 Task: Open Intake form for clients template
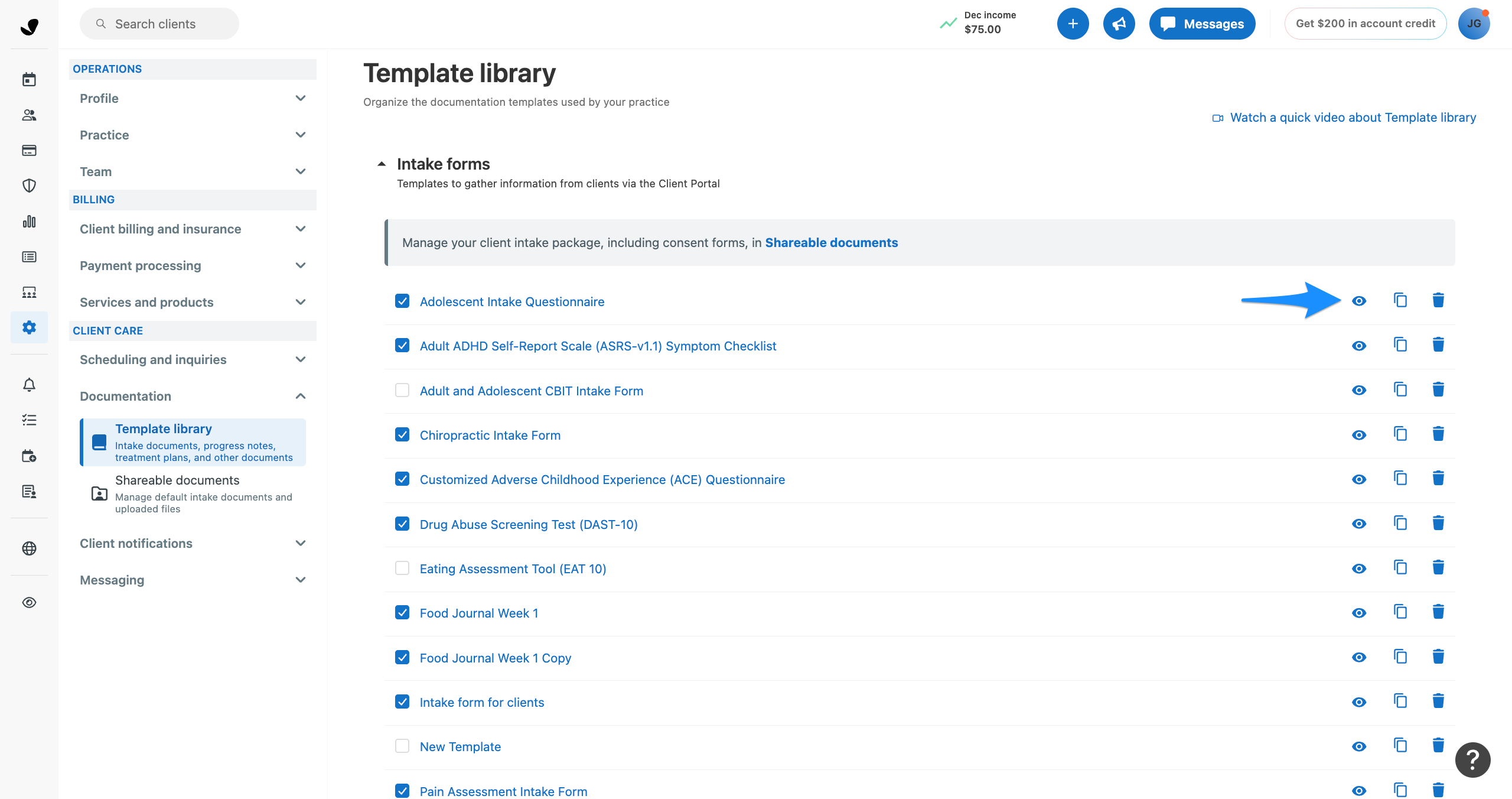[x=481, y=702]
